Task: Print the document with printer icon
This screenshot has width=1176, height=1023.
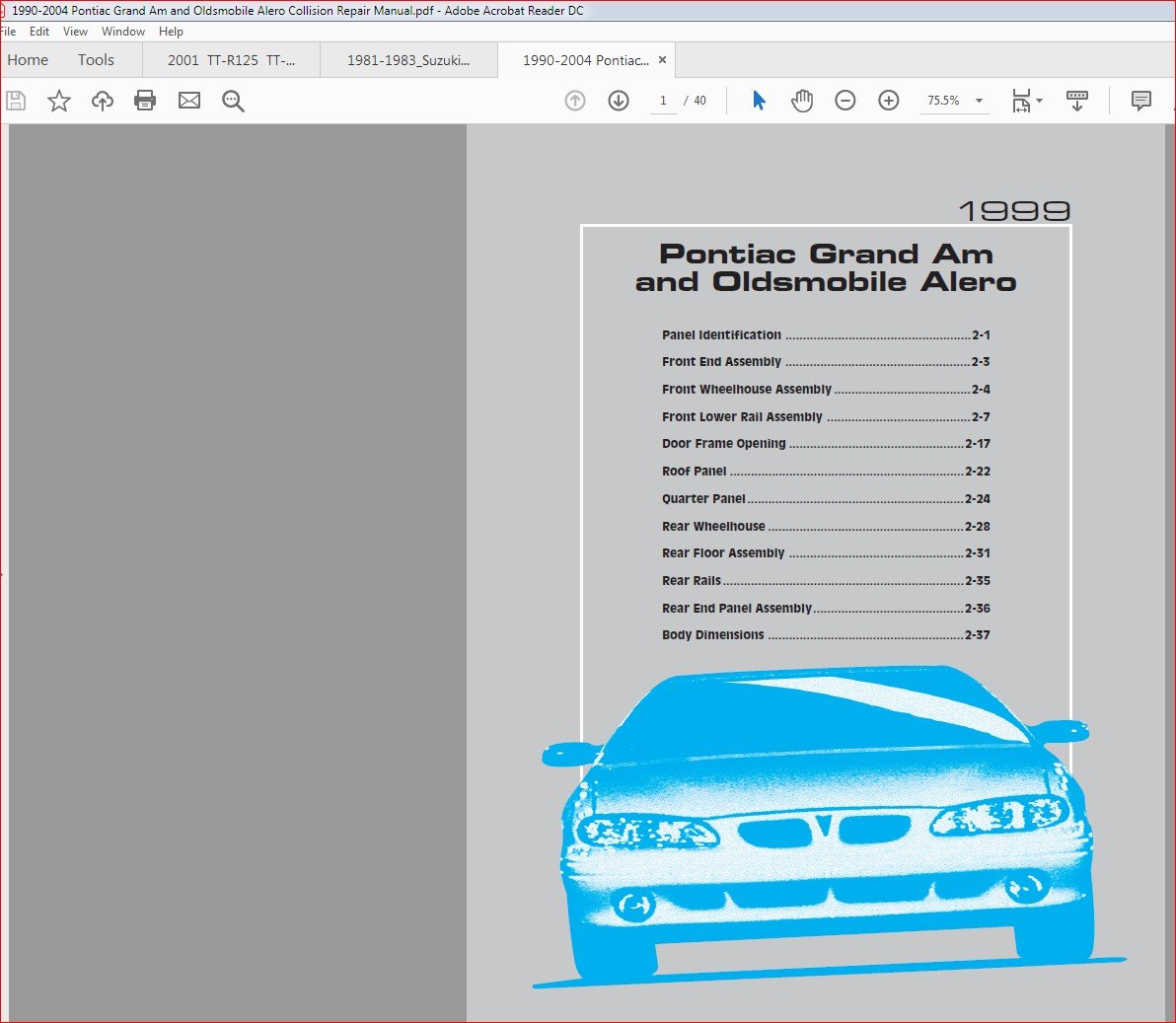Action: (x=145, y=101)
